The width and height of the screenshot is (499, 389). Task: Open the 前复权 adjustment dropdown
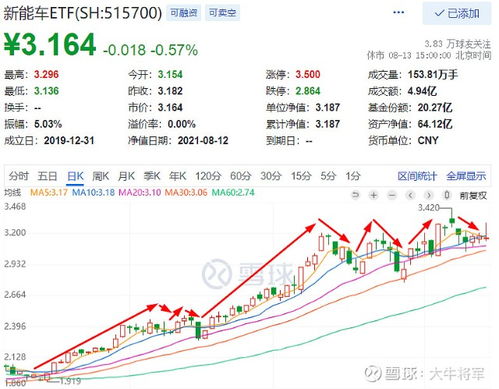(x=473, y=195)
